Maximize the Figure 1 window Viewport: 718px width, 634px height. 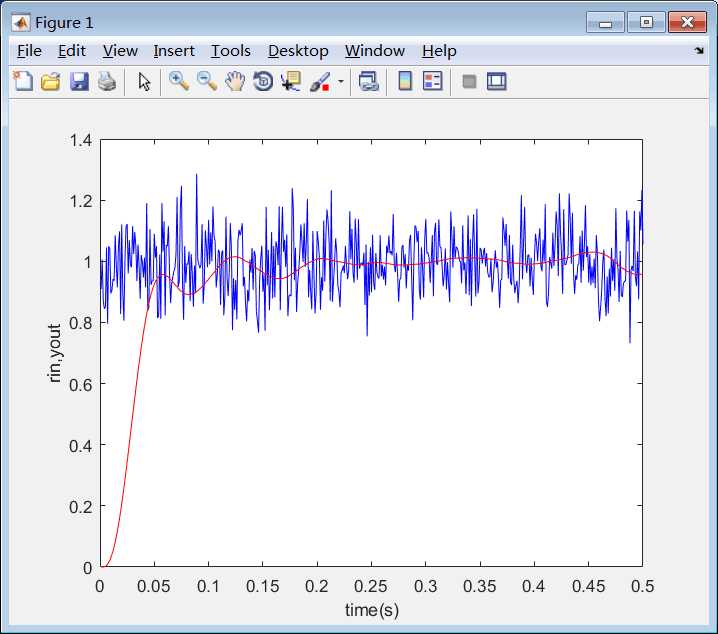(646, 22)
